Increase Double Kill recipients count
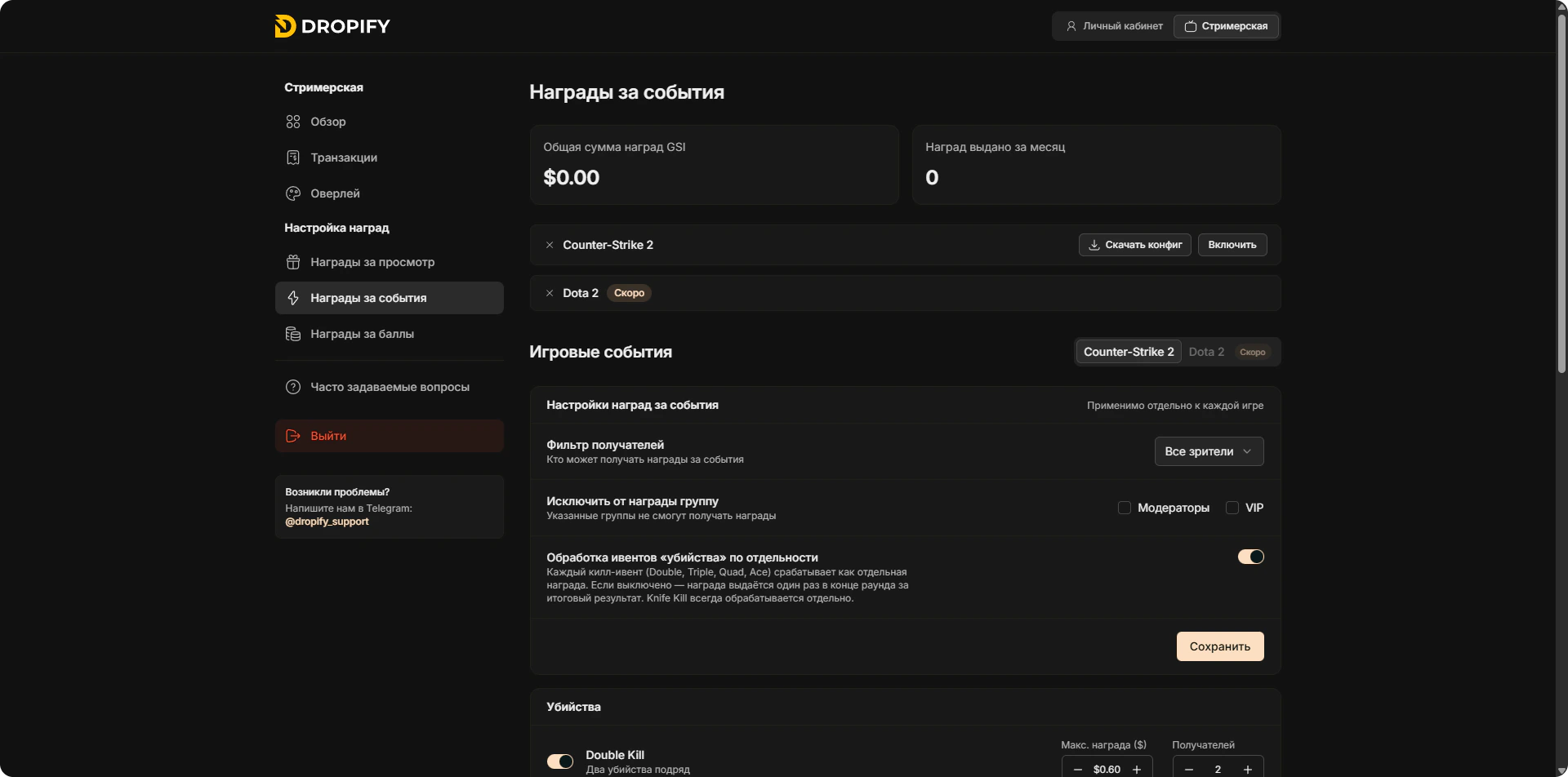This screenshot has height=777, width=1568. coord(1248,770)
